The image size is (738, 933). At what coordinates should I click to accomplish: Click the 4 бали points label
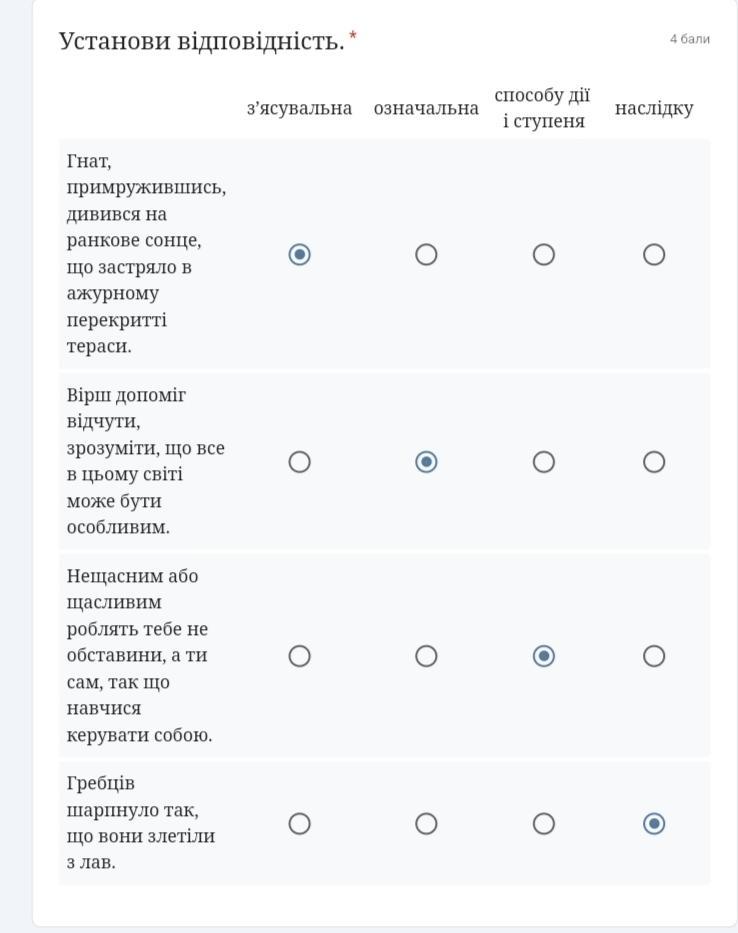(x=689, y=39)
